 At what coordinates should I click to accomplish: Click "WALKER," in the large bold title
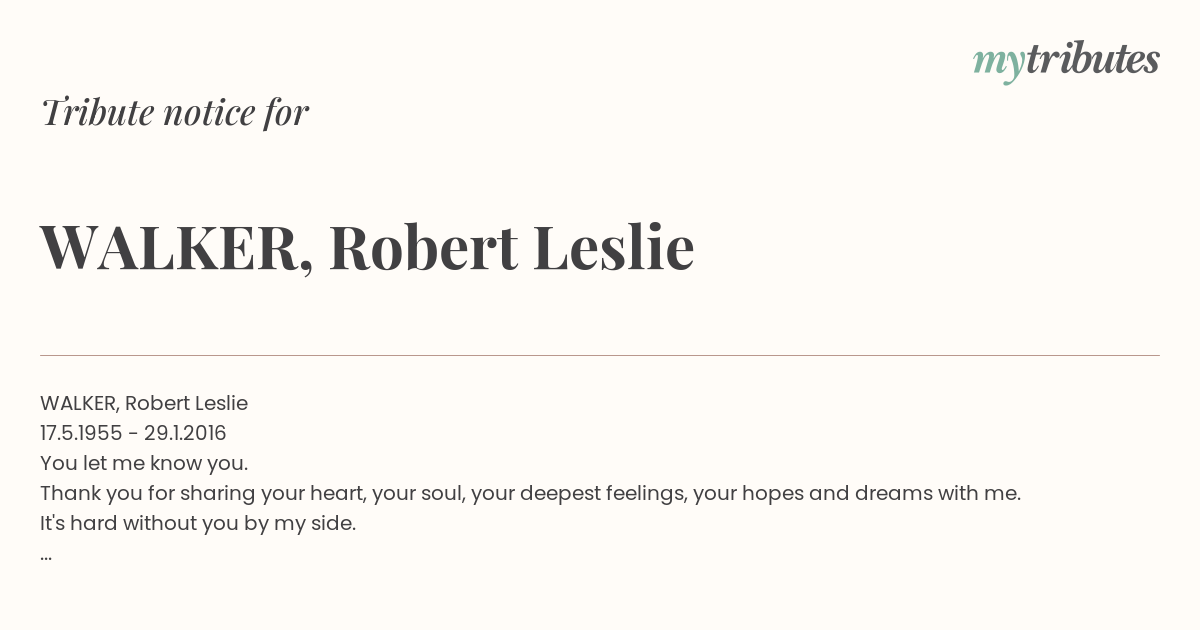click(176, 247)
